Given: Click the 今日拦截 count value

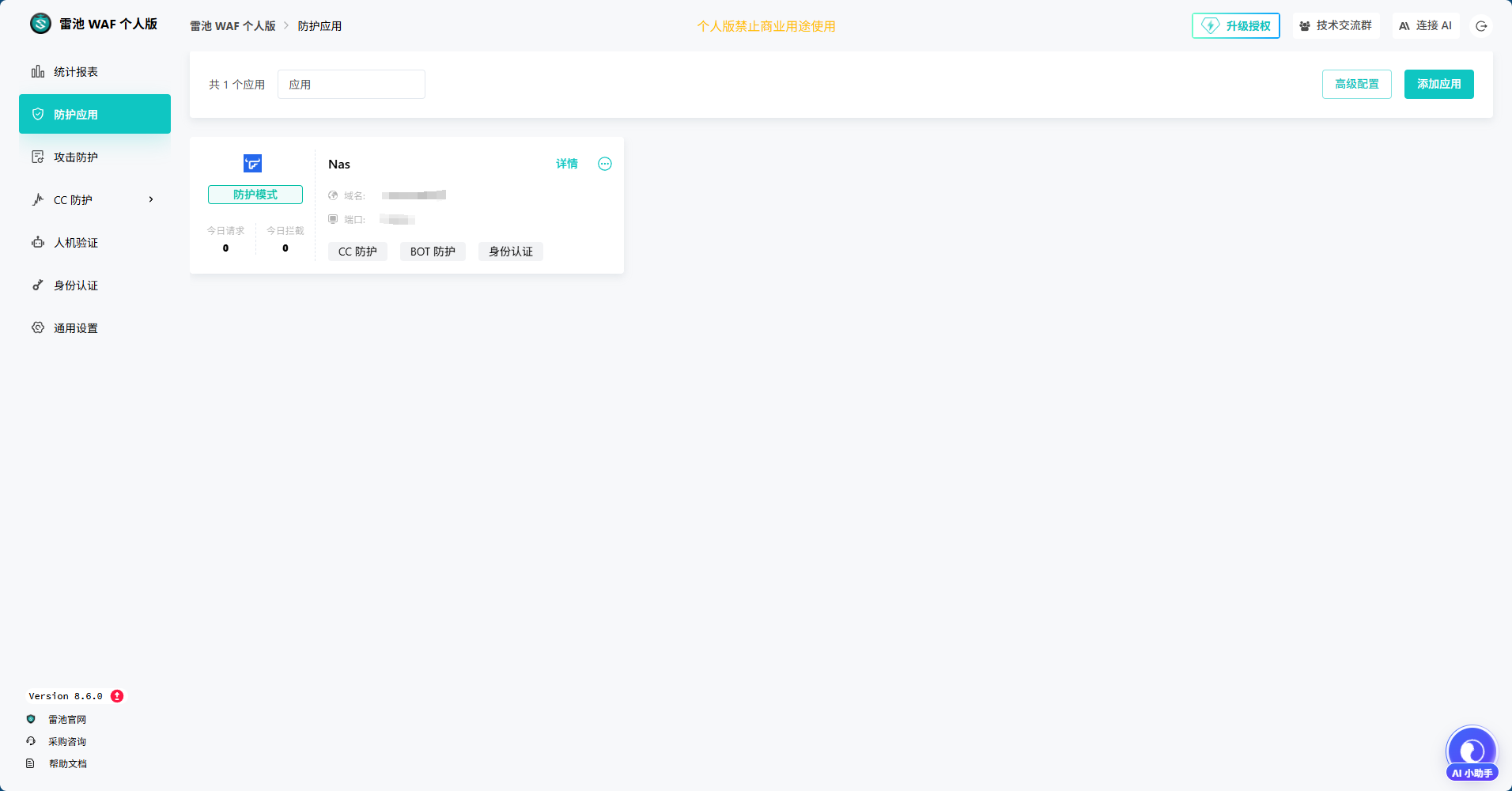Looking at the screenshot, I should pos(285,248).
